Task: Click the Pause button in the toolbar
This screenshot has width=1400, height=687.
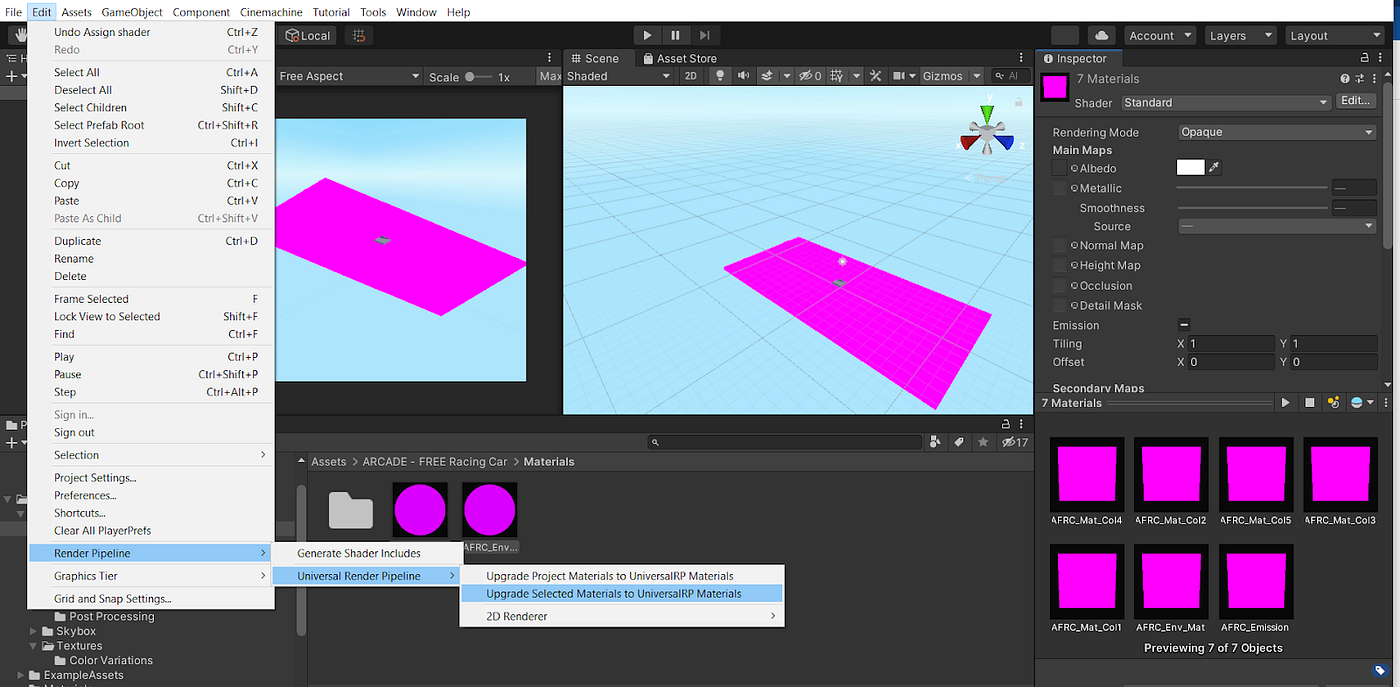Action: click(675, 33)
